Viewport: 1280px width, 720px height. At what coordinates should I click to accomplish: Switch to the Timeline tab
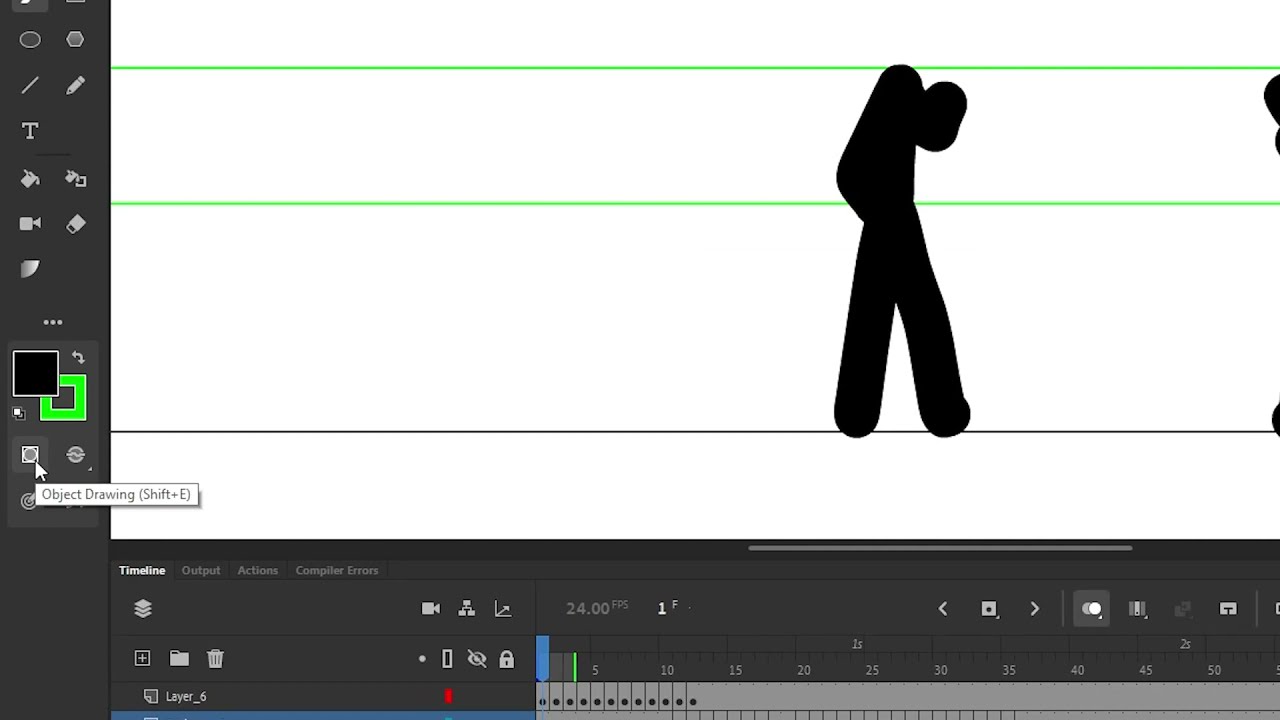142,570
